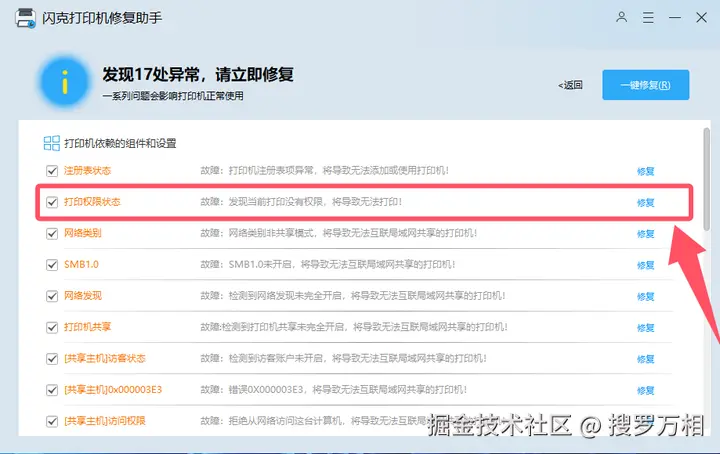The height and width of the screenshot is (454, 720).
Task: Open the user account icon
Action: pos(621,17)
